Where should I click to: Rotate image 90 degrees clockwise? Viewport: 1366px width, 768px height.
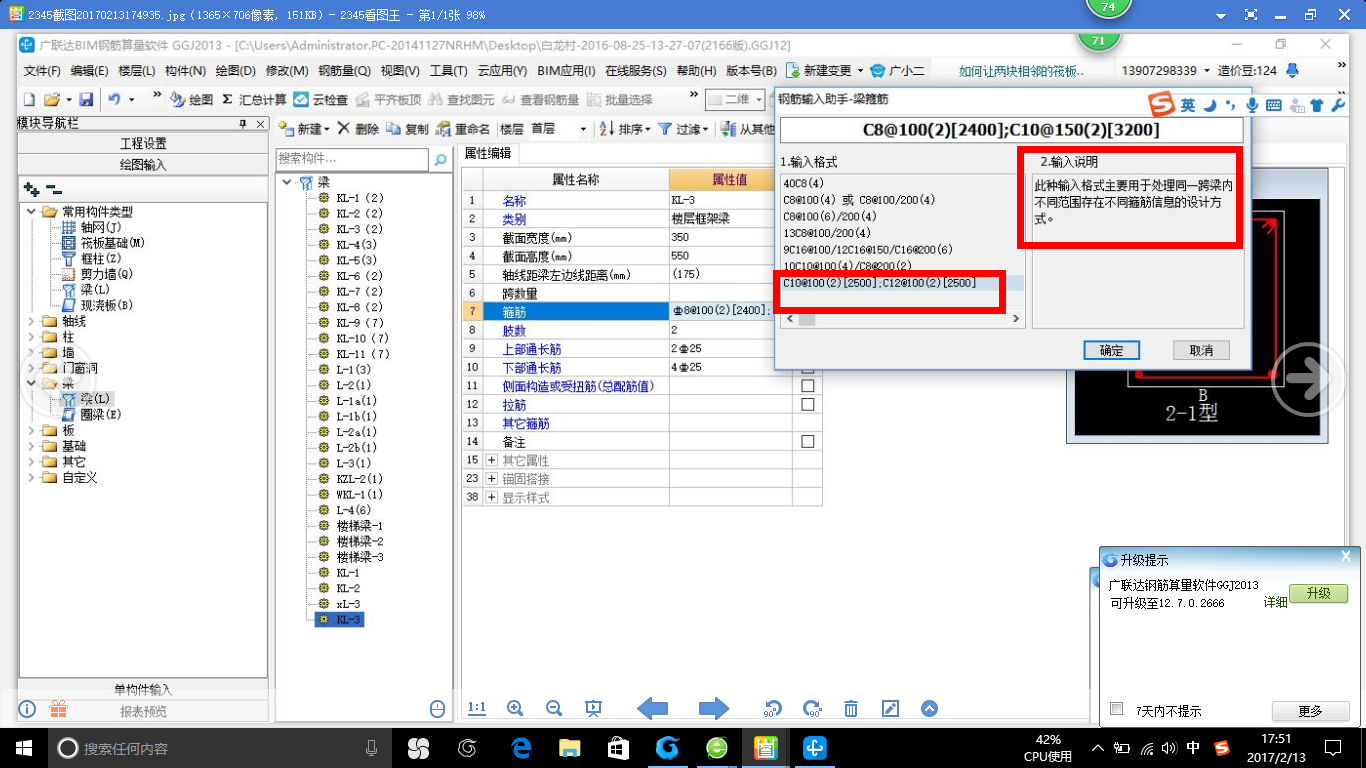812,709
